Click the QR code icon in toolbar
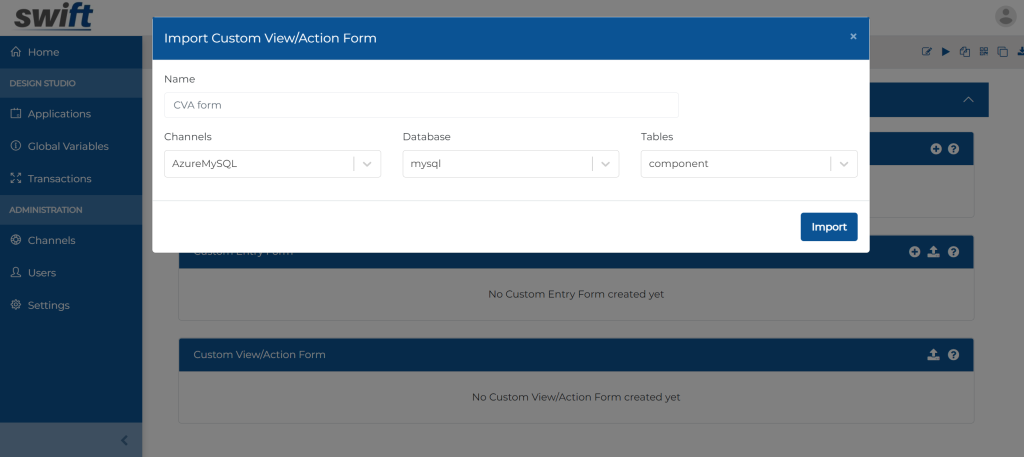This screenshot has height=457, width=1024. tap(984, 52)
